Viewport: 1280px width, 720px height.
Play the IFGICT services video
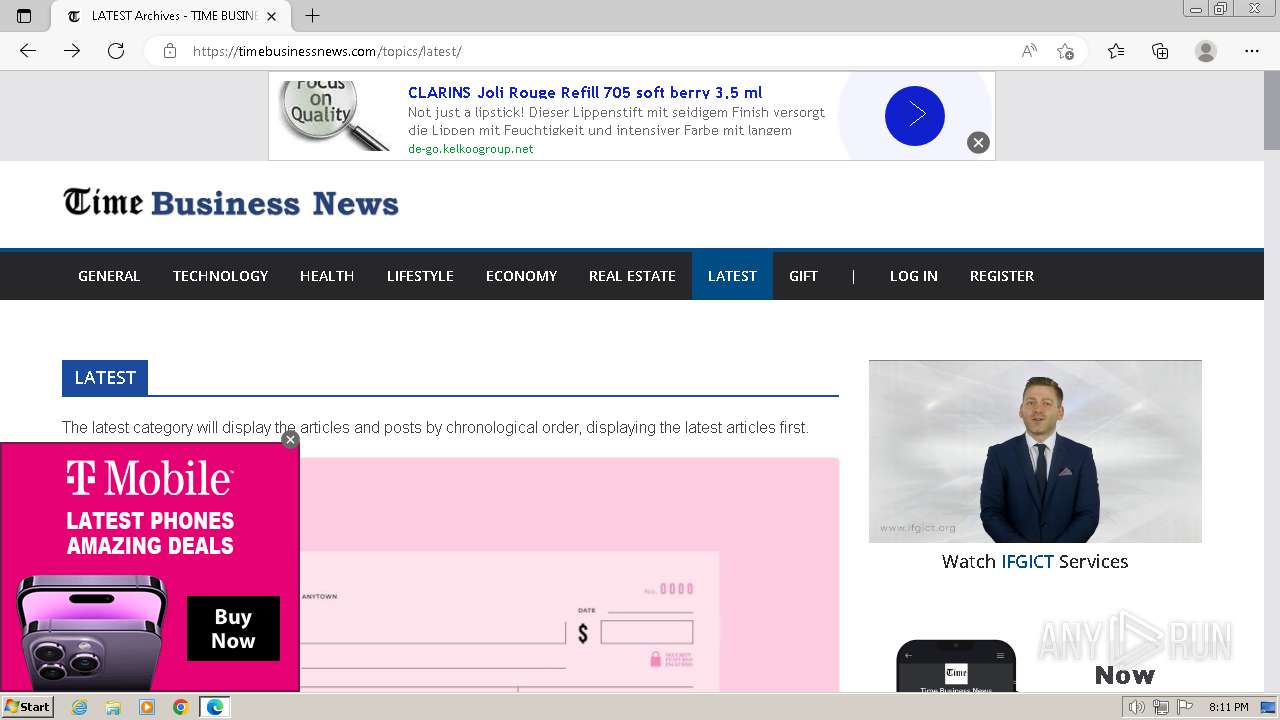tap(1035, 452)
